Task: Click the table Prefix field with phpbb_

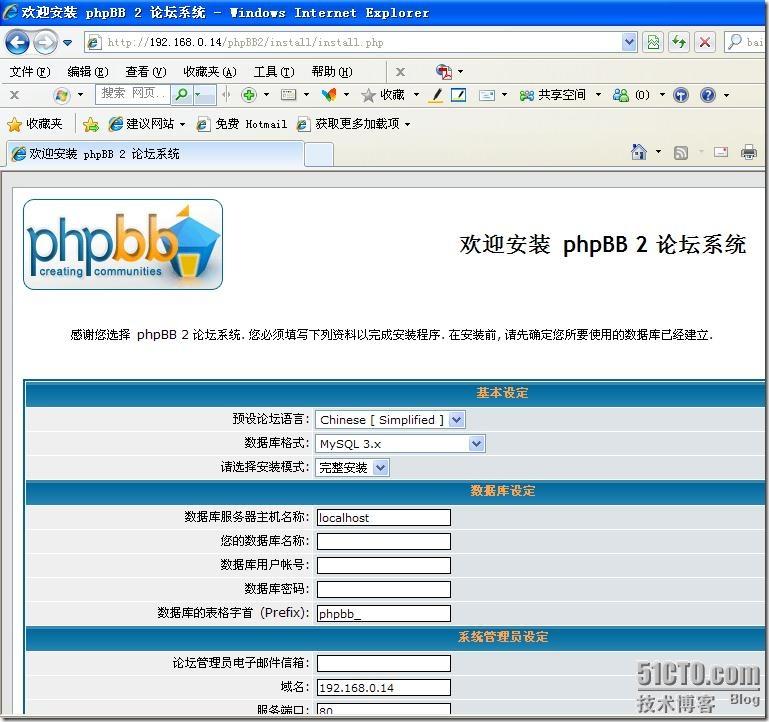Action: (x=384, y=614)
